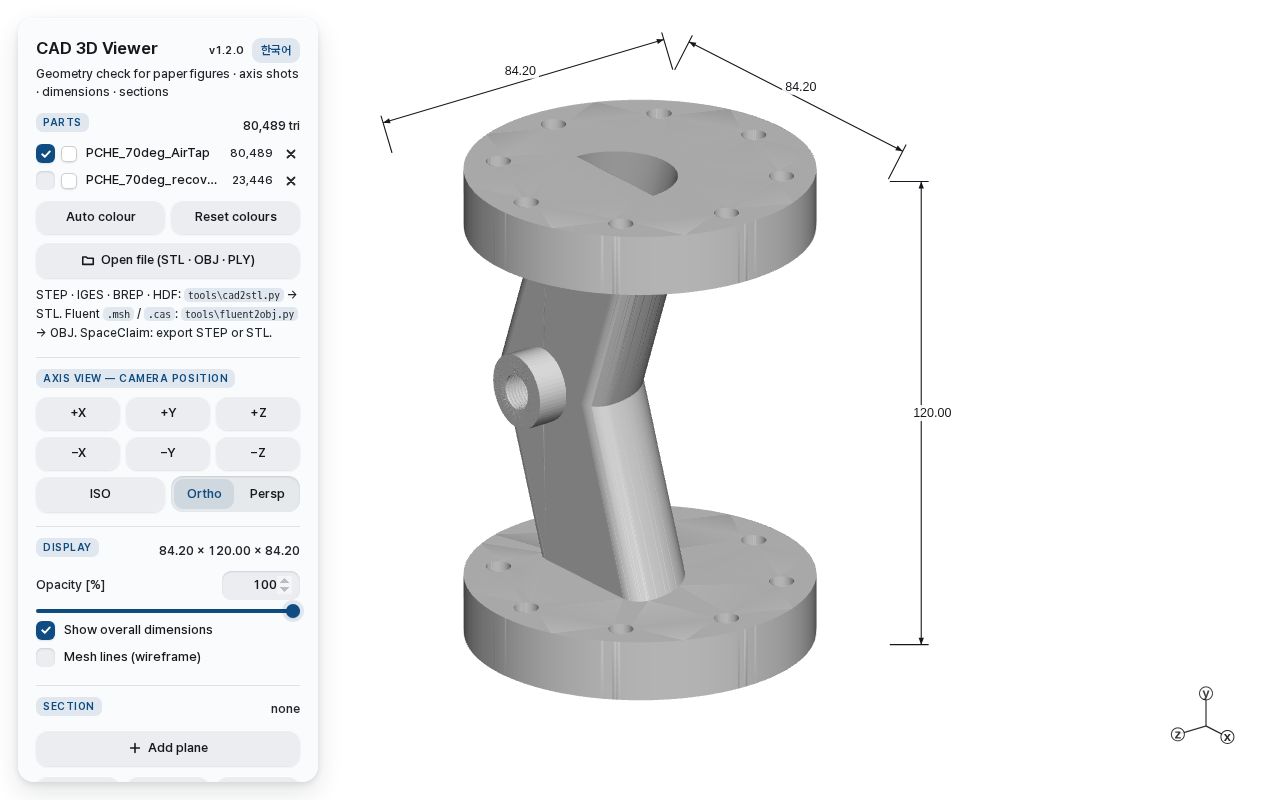
Task: Click the CAD 3D Viewer title
Action: [x=97, y=48]
